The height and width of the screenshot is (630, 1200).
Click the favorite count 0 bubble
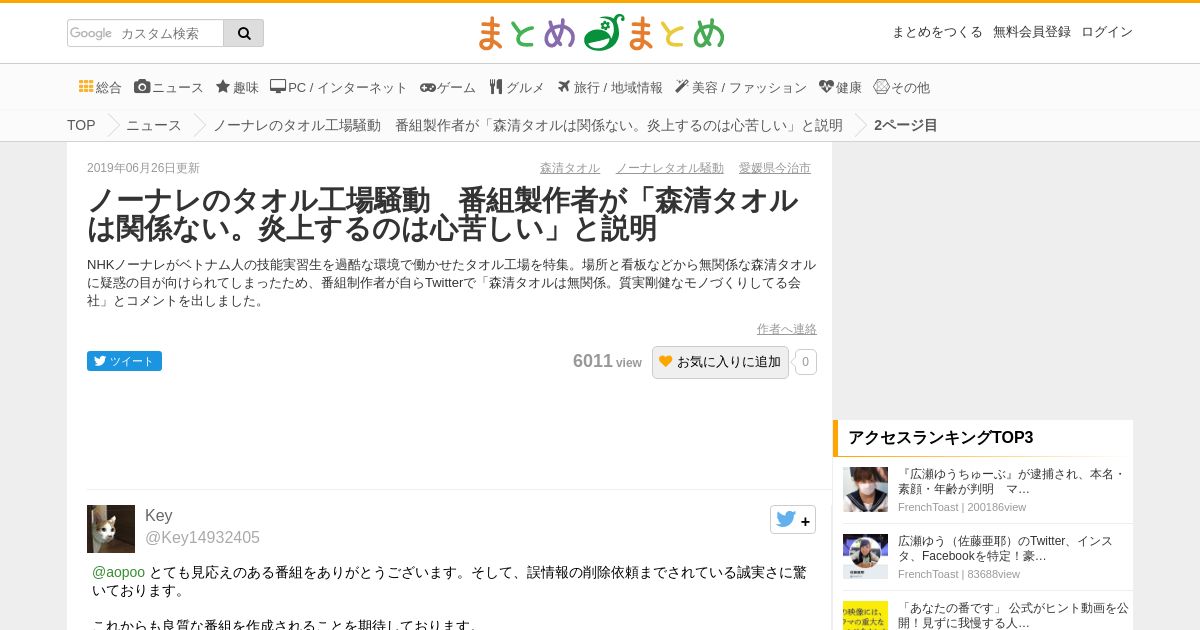tap(806, 362)
